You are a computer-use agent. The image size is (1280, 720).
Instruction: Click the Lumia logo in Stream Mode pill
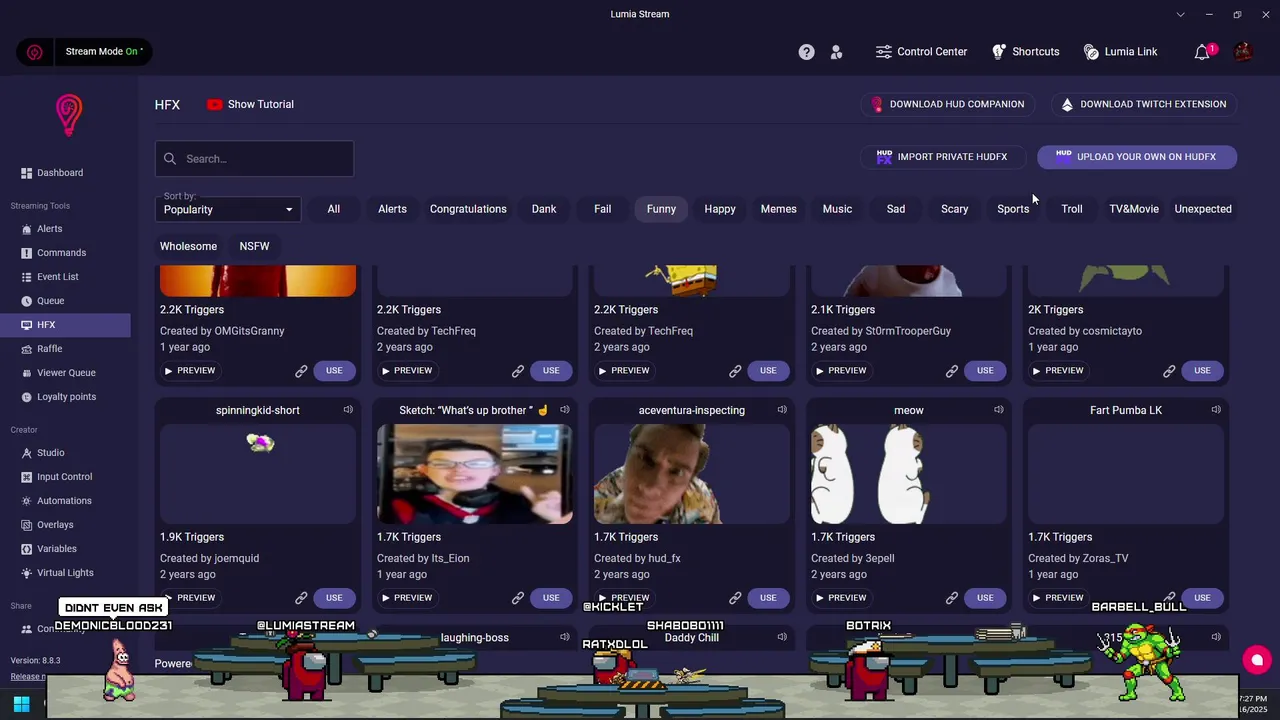click(x=35, y=52)
